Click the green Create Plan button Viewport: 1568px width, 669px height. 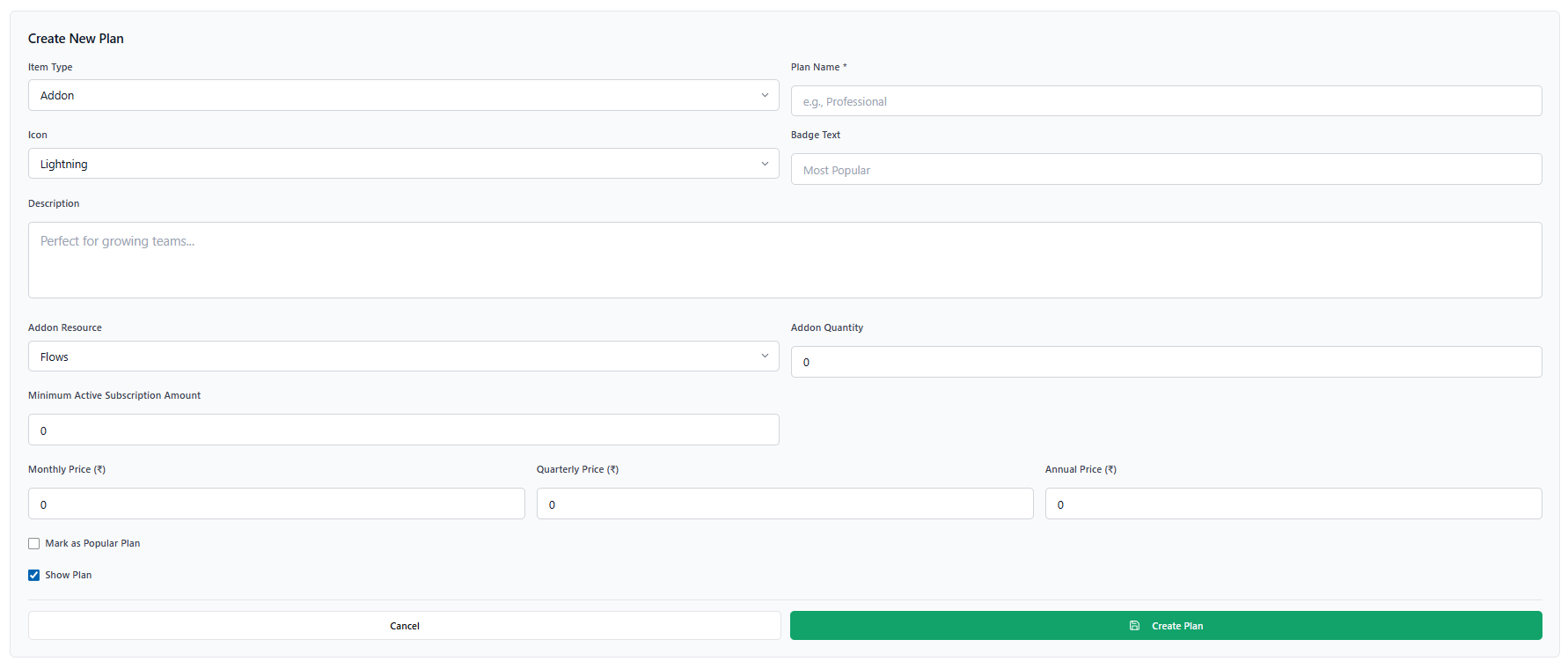[1166, 626]
